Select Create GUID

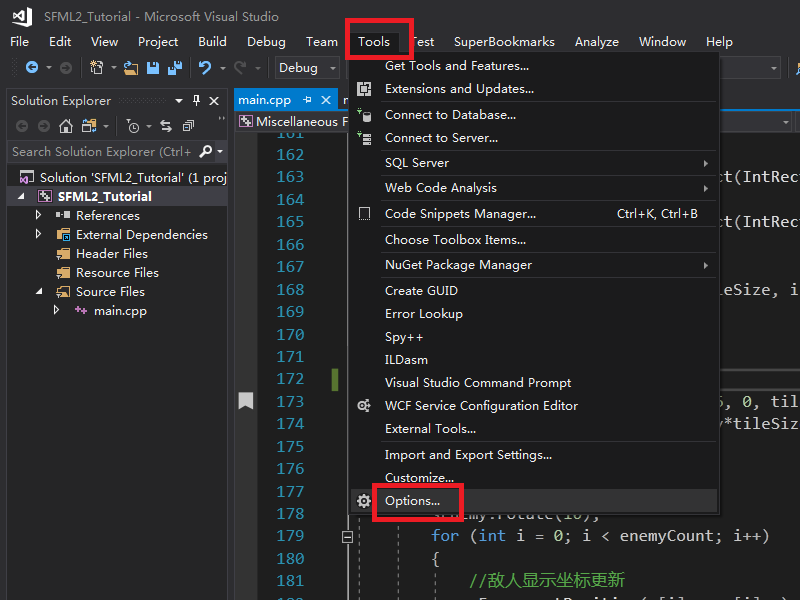[x=534, y=291]
